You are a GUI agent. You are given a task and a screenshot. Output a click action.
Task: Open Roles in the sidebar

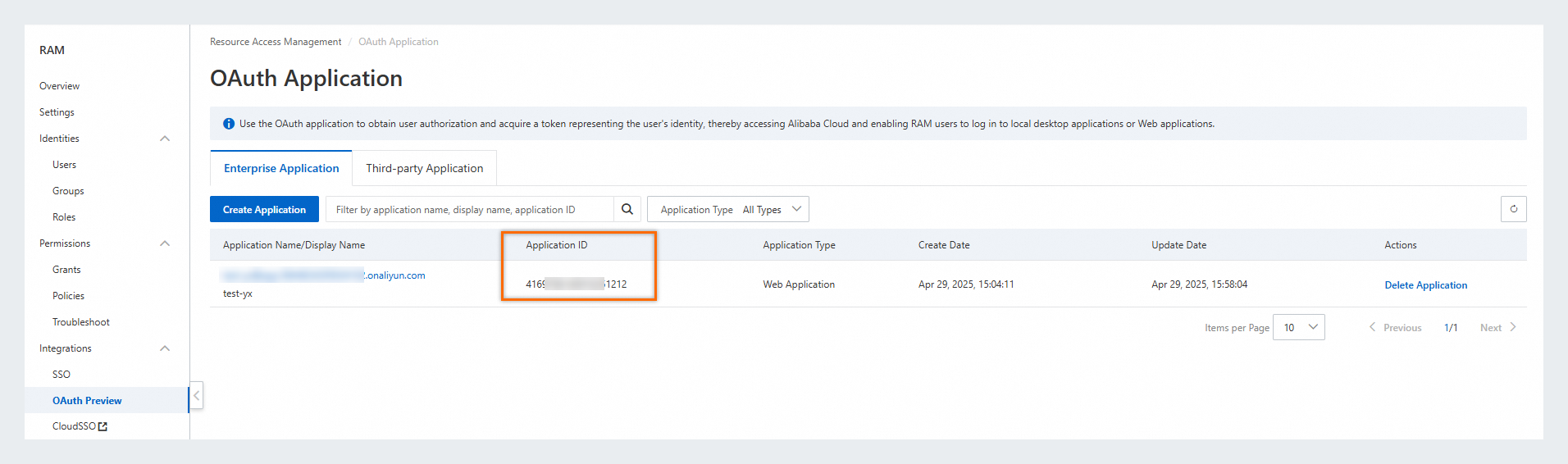[x=64, y=217]
